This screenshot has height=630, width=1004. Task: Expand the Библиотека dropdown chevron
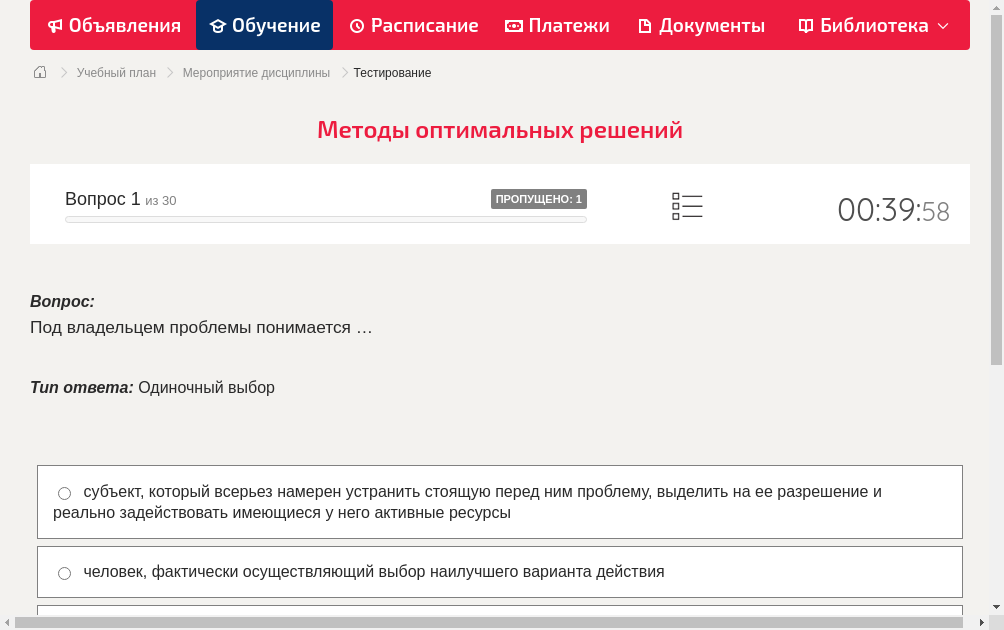pyautogui.click(x=942, y=26)
